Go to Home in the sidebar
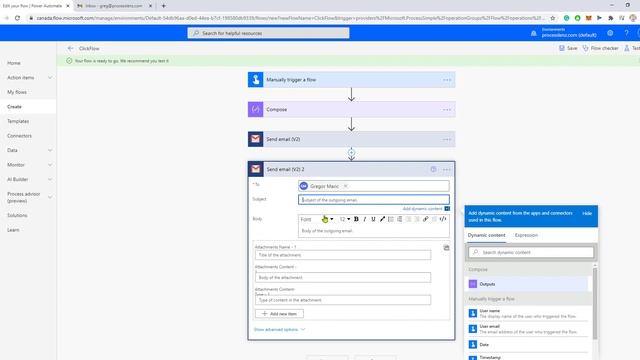 14,63
